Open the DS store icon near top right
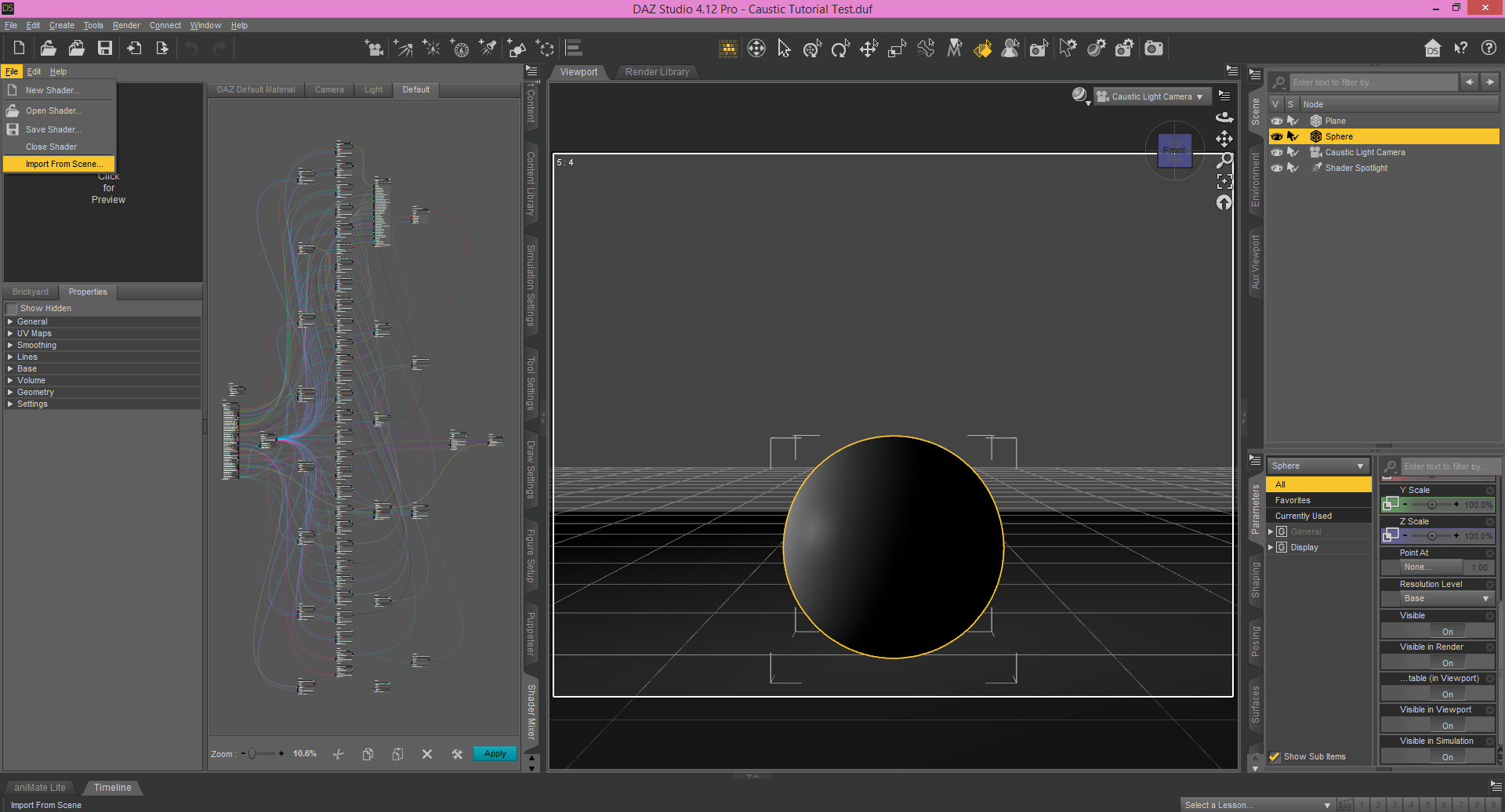Image resolution: width=1505 pixels, height=812 pixels. click(1432, 48)
